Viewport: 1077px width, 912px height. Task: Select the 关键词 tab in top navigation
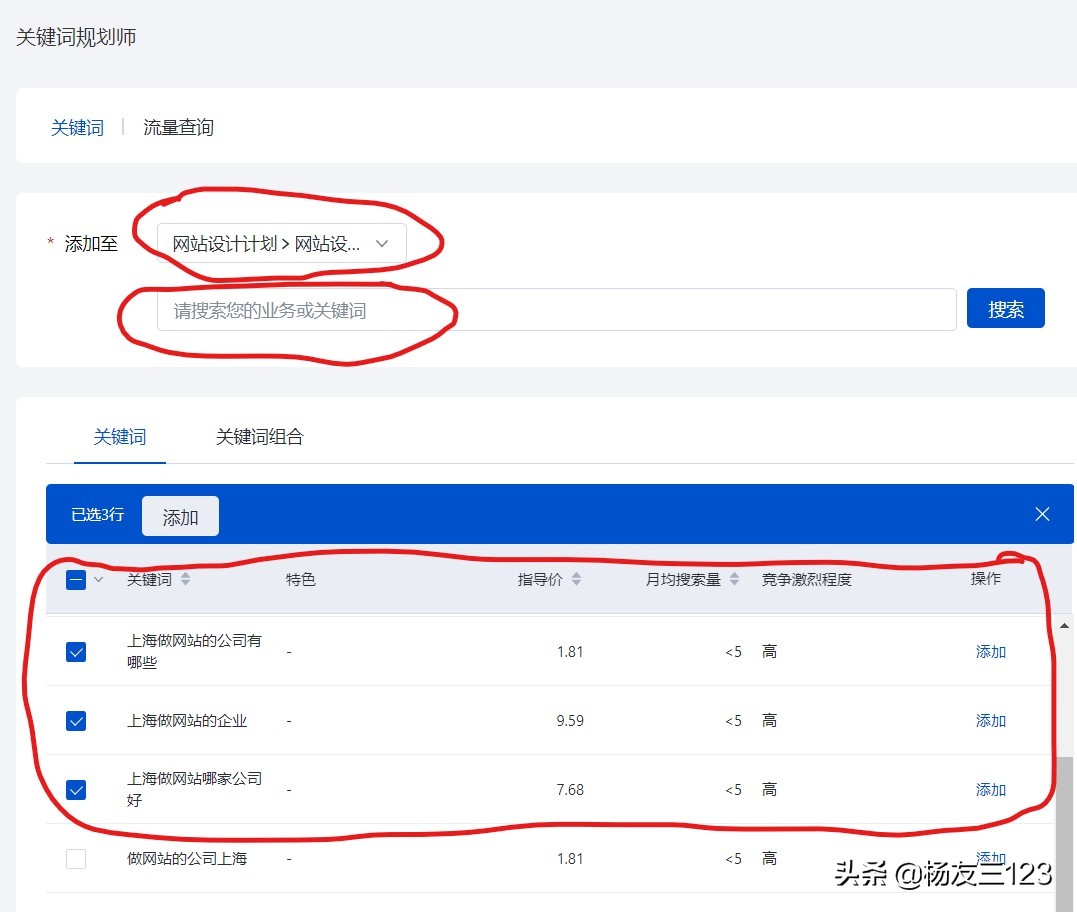click(x=77, y=127)
